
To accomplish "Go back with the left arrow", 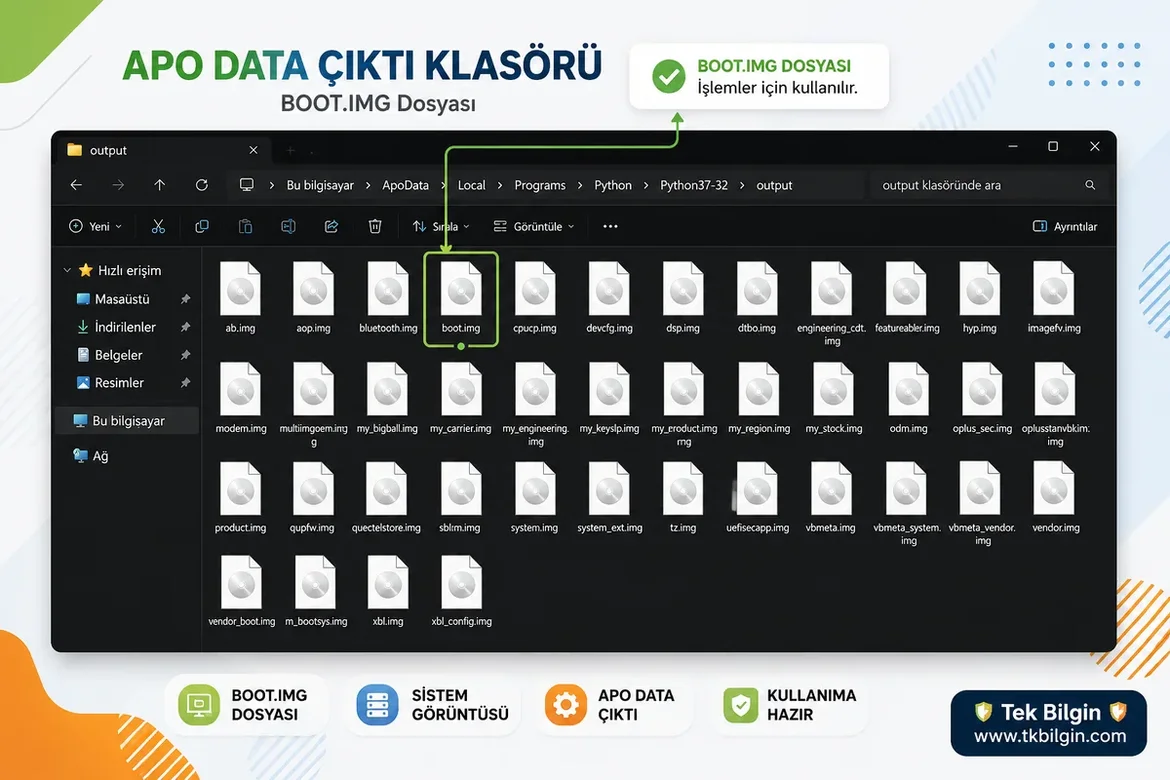I will tap(76, 184).
